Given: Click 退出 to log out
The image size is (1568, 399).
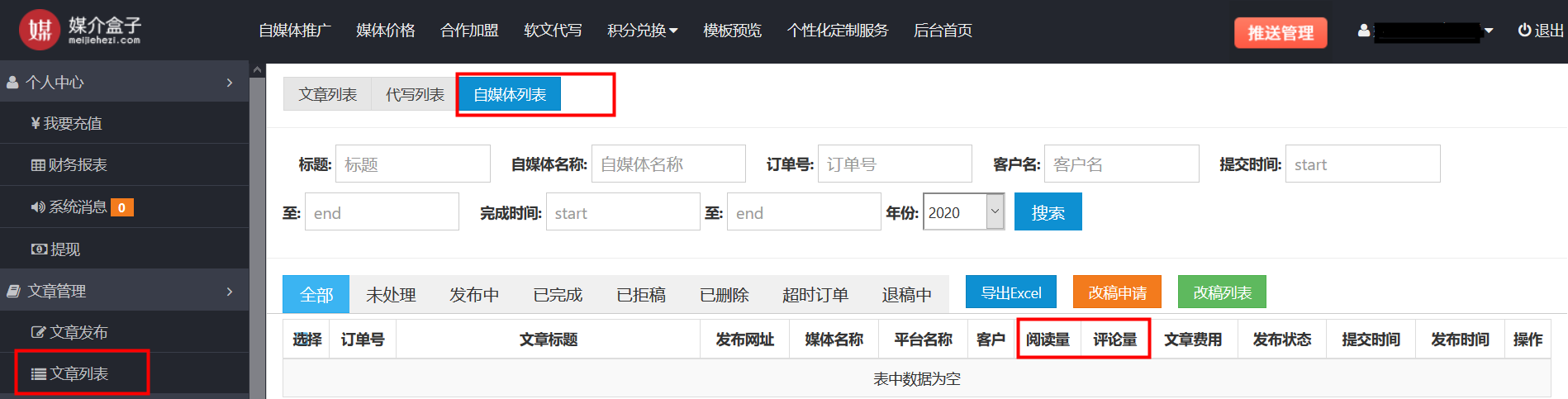Looking at the screenshot, I should click(x=1548, y=31).
